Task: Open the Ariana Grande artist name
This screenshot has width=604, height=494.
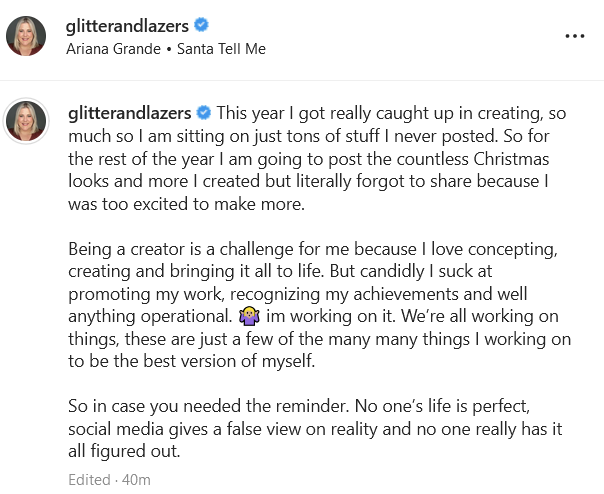Action: click(113, 49)
